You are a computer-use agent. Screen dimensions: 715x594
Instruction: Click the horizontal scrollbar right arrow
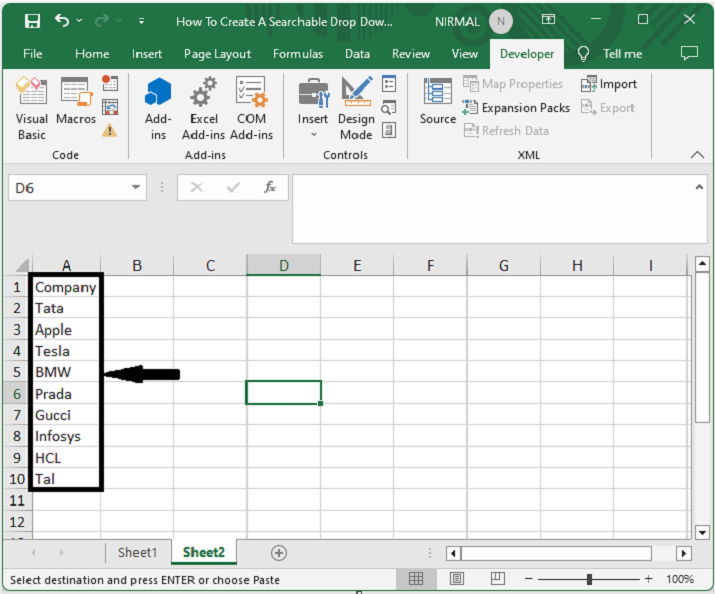click(684, 553)
